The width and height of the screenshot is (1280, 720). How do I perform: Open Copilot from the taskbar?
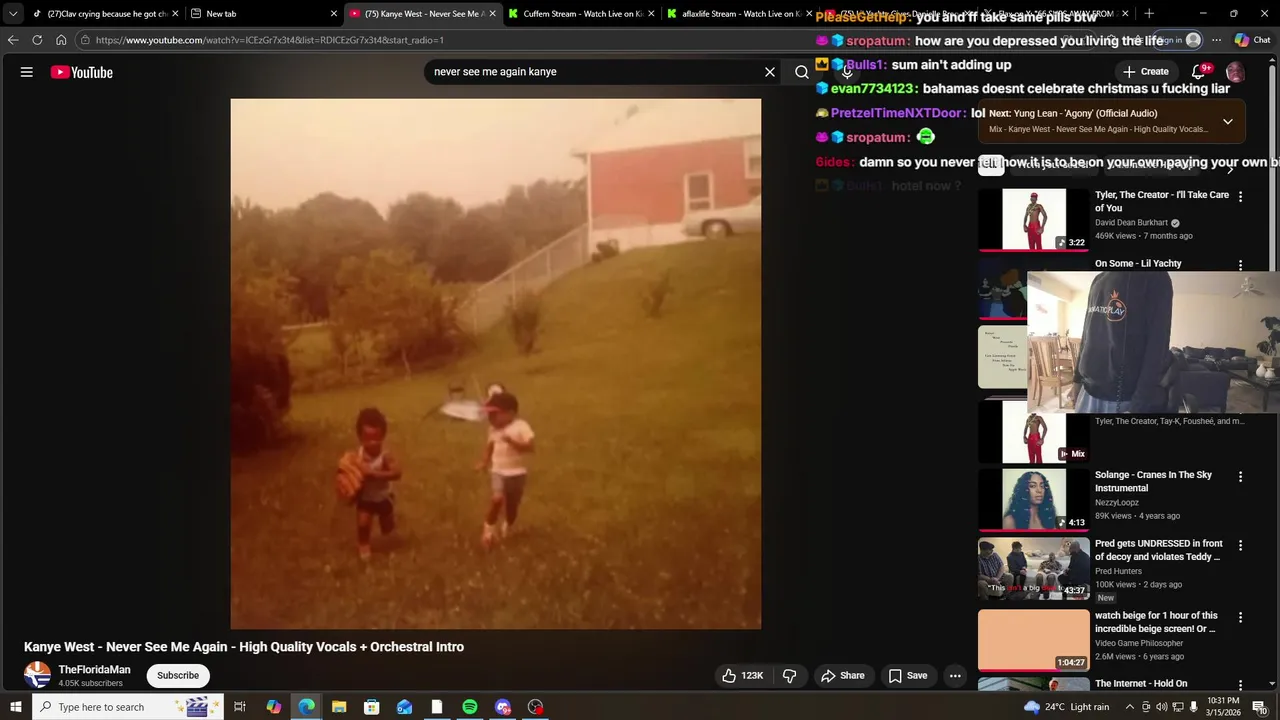click(273, 707)
